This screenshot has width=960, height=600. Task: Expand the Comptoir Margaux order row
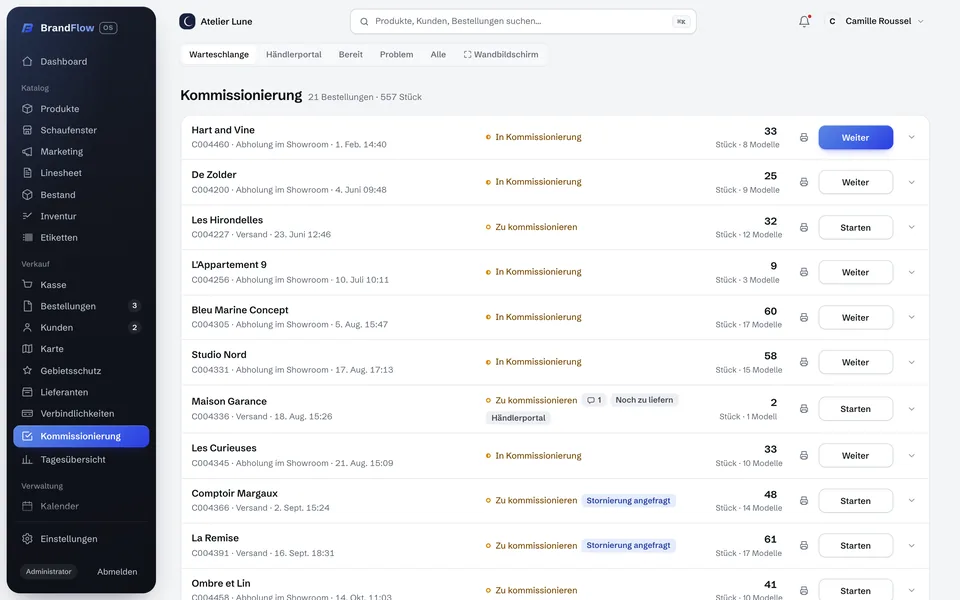point(912,501)
